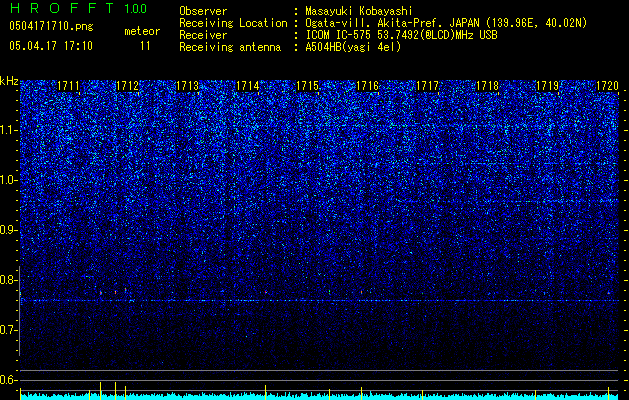Click the meteor echo just after 1714
This screenshot has height=400, width=629.
266,292
